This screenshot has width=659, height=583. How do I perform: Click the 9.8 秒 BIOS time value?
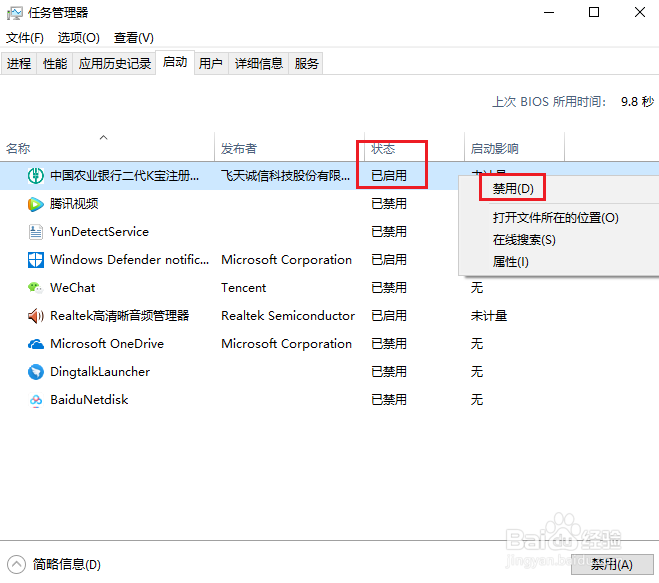coord(637,102)
